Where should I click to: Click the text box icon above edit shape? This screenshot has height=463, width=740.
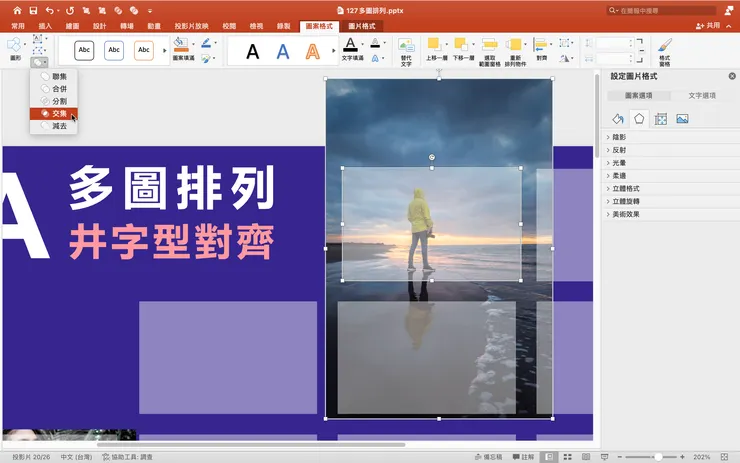click(37, 39)
